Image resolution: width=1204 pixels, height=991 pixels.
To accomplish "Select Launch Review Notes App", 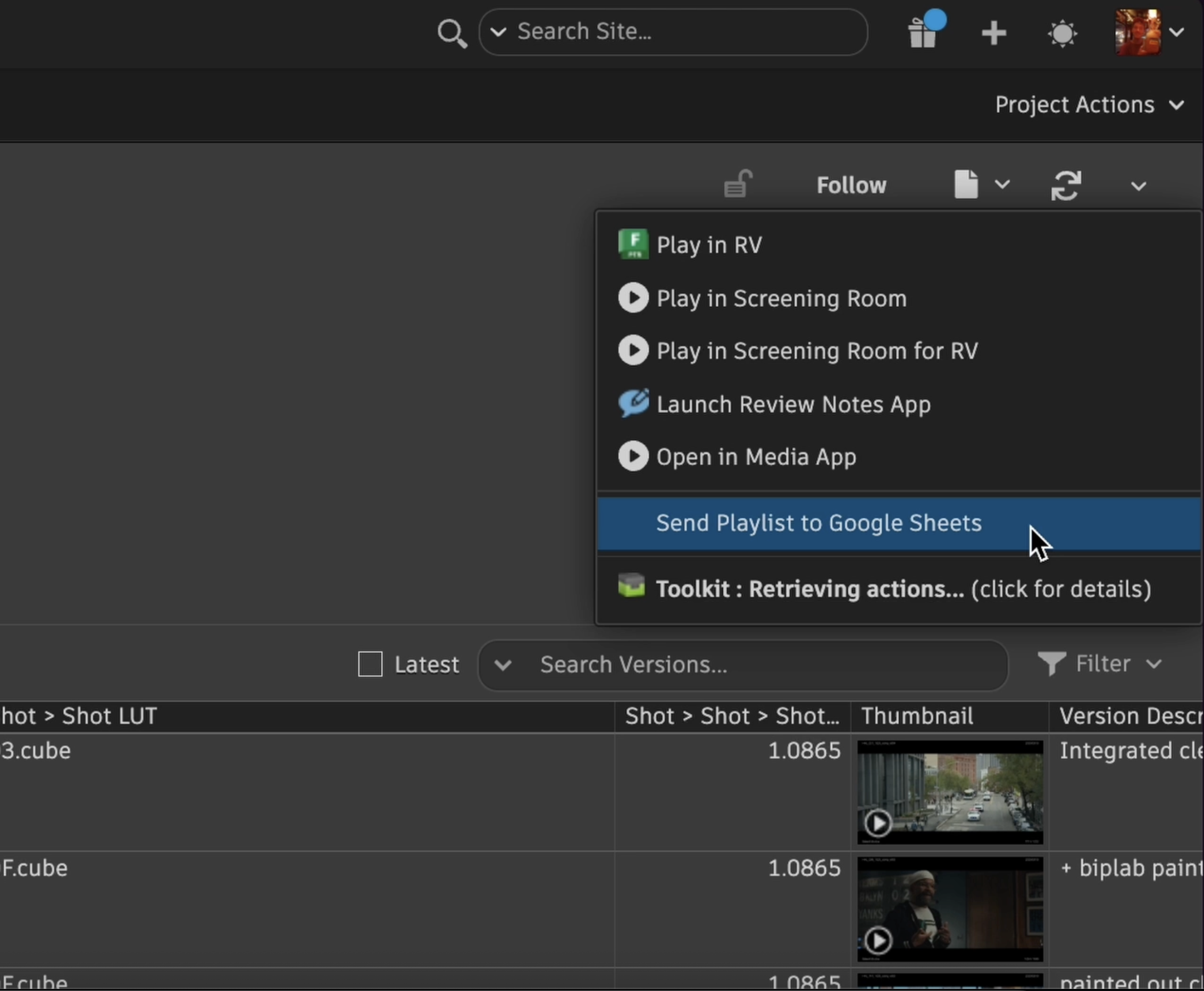I will 793,405.
